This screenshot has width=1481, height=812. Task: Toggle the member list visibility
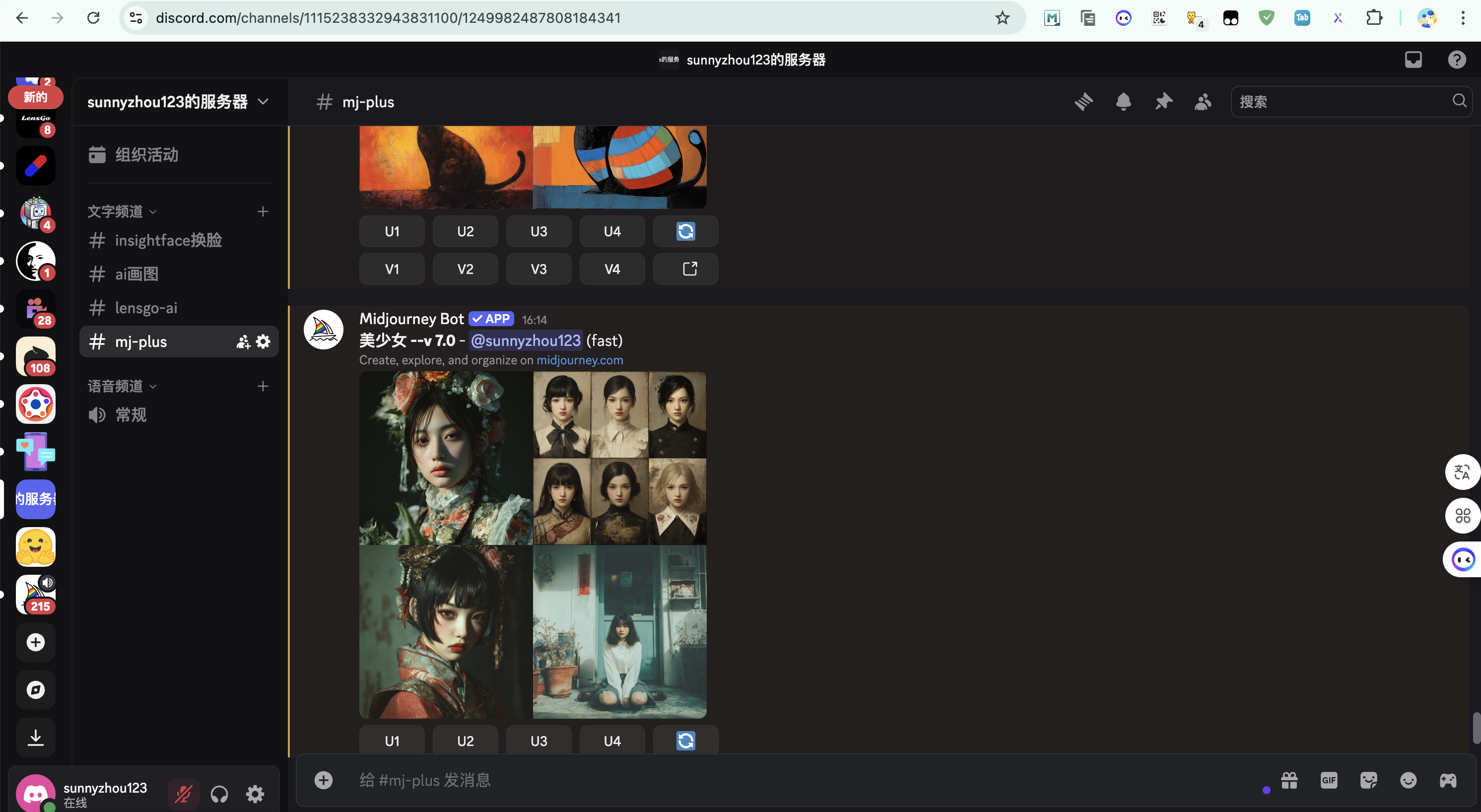(x=1203, y=102)
